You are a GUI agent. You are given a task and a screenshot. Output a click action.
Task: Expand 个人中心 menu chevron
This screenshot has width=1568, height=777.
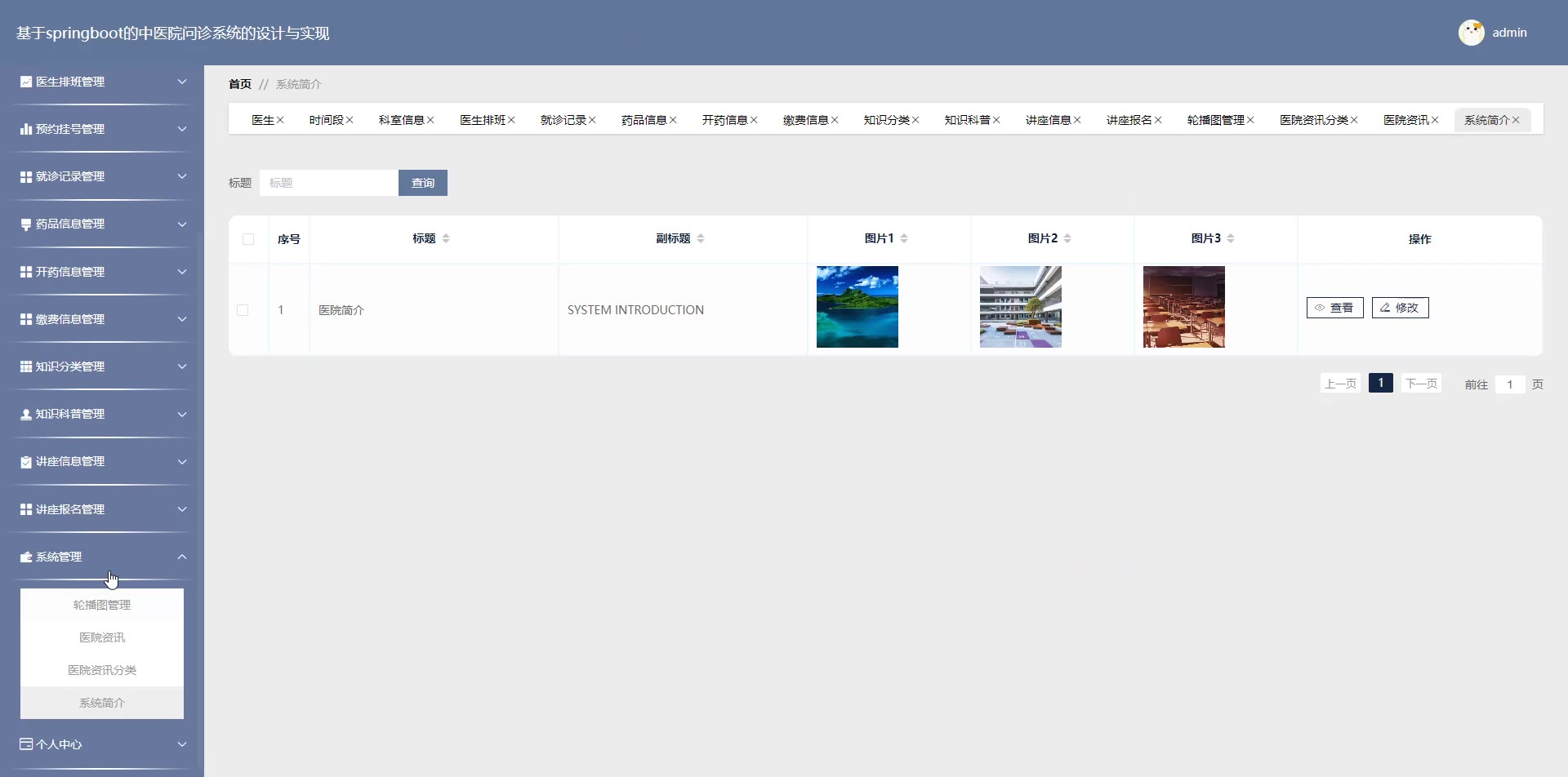click(x=182, y=744)
